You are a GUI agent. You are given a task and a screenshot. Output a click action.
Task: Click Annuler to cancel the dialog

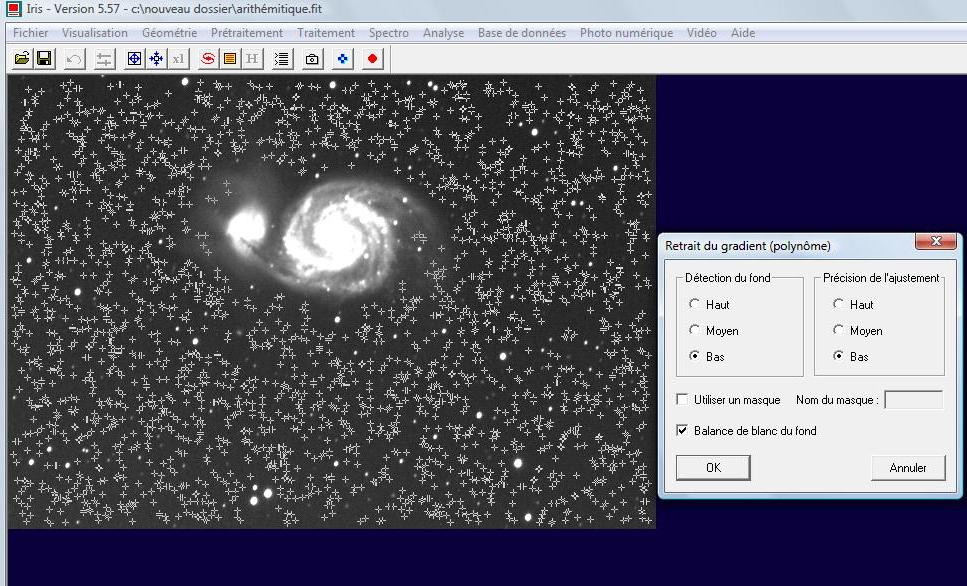coord(908,468)
